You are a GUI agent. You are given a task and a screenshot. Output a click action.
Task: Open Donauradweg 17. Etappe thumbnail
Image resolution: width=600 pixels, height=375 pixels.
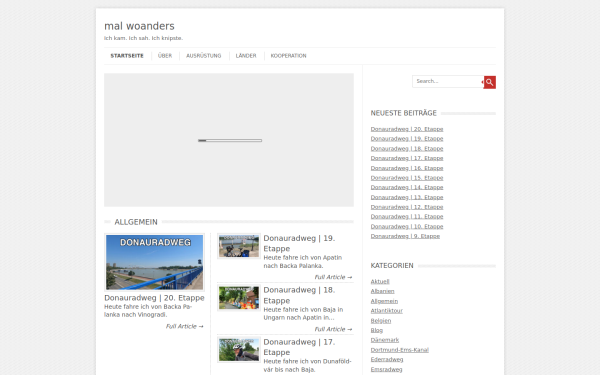point(239,349)
